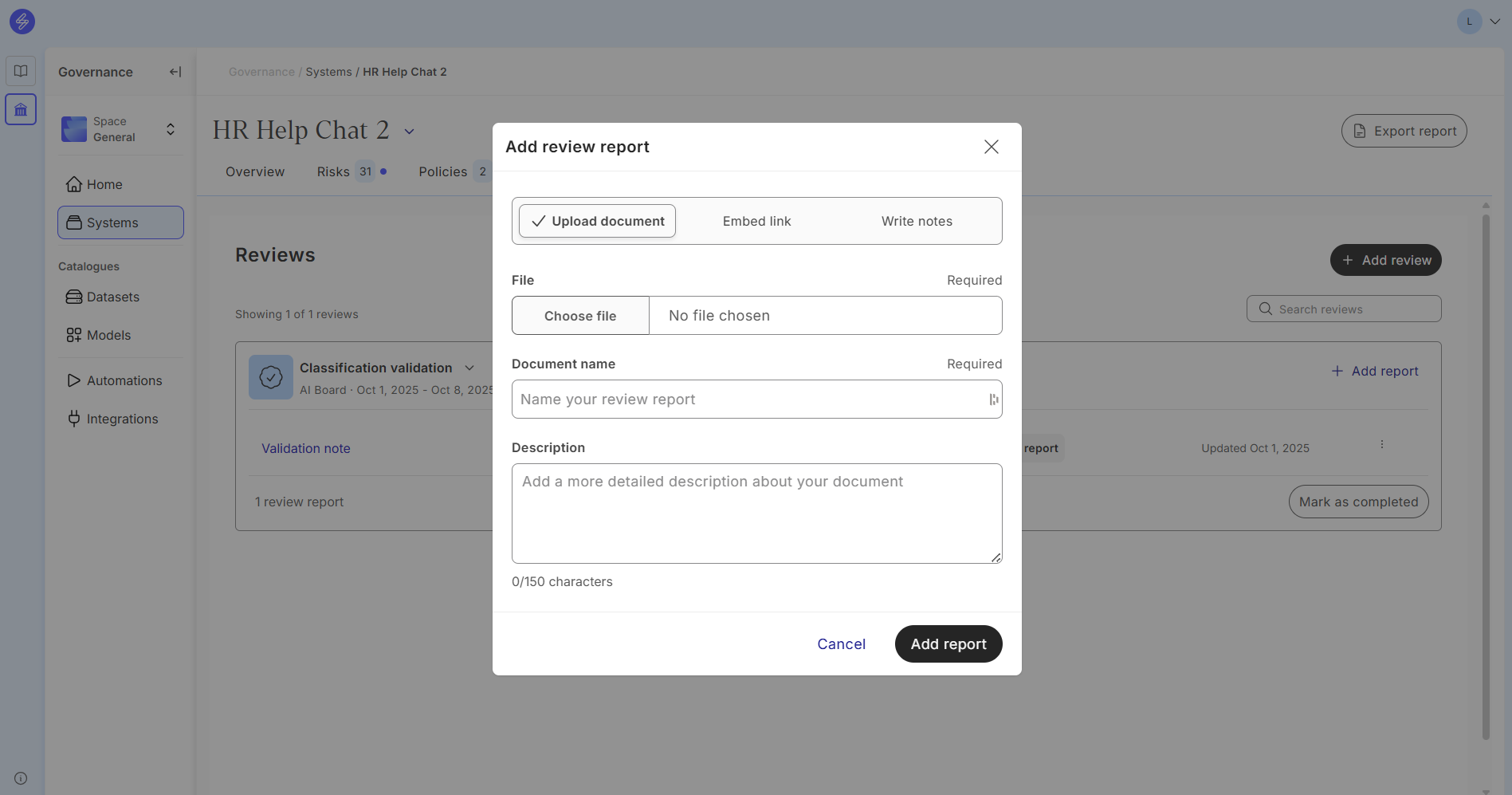Click the info icon at bottom left
Screen dimensions: 1512x795
[x=21, y=778]
